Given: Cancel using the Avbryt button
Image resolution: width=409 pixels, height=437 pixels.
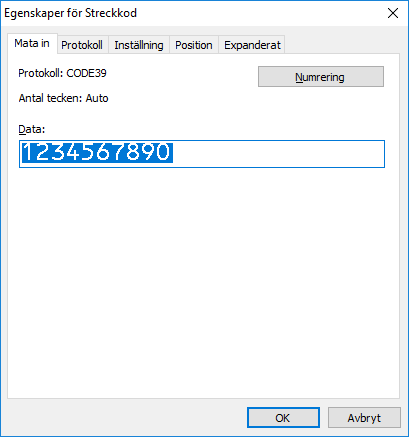Looking at the screenshot, I should pyautogui.click(x=364, y=418).
